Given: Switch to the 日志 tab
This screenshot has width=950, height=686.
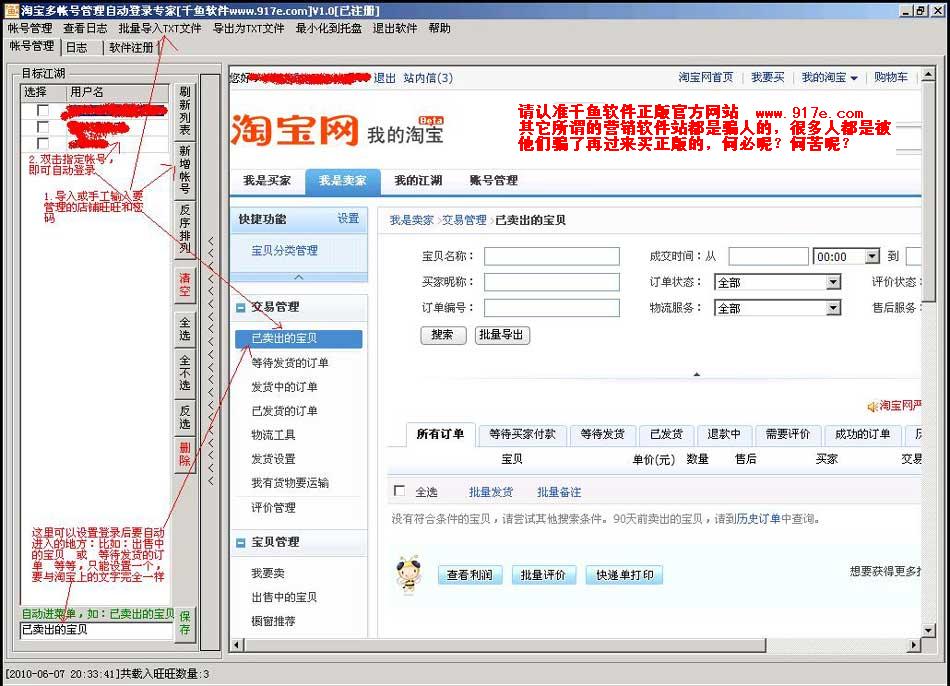Looking at the screenshot, I should point(76,48).
